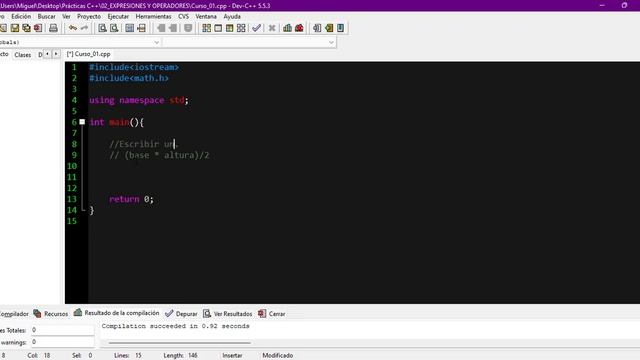640x360 pixels.
Task: Open the Ventana menu
Action: tap(206, 16)
